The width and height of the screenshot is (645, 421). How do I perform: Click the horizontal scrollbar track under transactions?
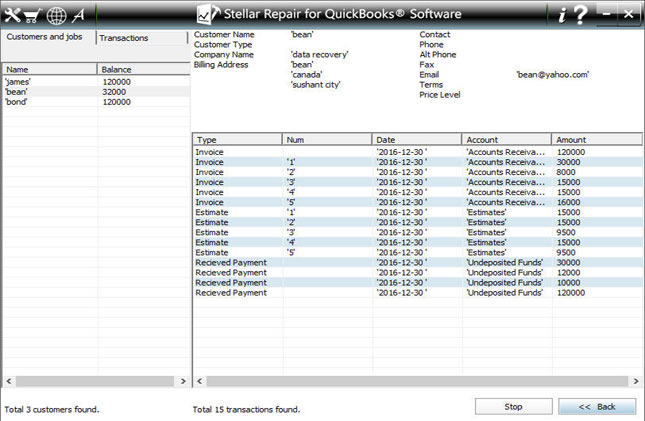click(418, 381)
